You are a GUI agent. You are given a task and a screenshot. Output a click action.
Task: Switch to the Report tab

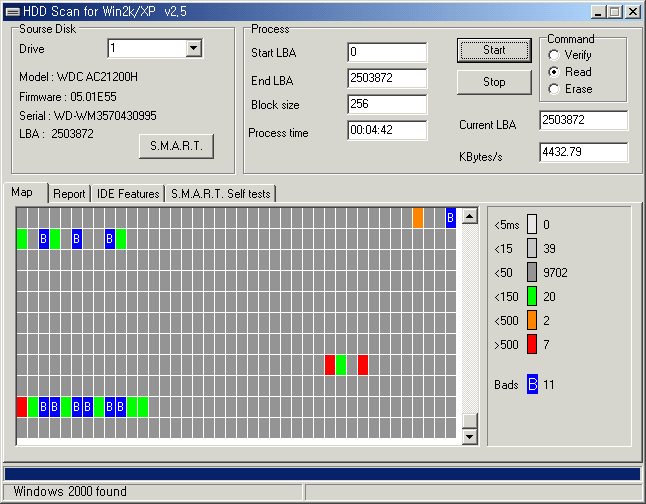tap(69, 194)
